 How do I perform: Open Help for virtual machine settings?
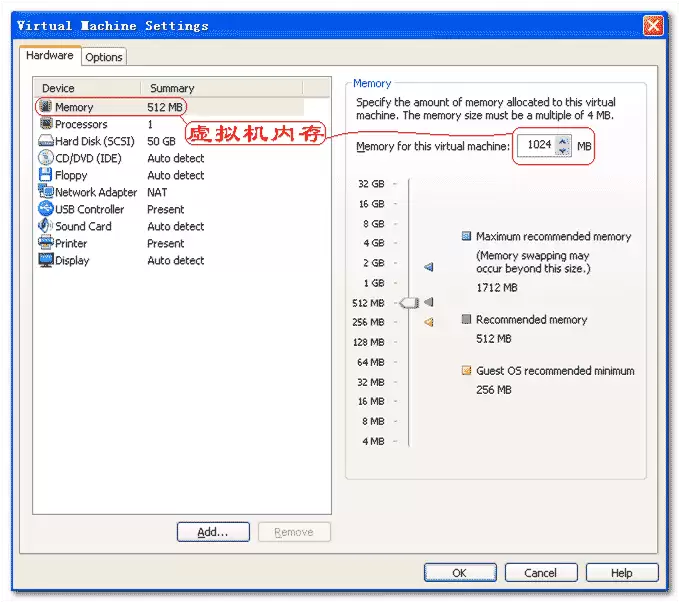622,573
